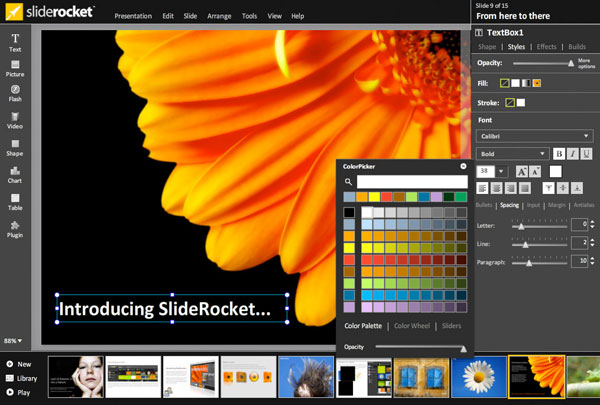Image resolution: width=600 pixels, height=405 pixels.
Task: Select no-stroke option for Stroke
Action: tap(510, 103)
